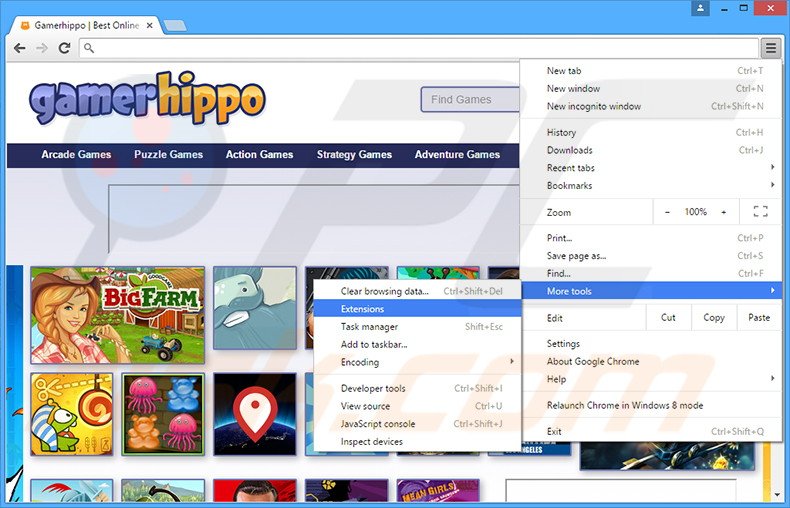The image size is (790, 508).
Task: Open Task manager from the submenu
Action: pos(417,327)
